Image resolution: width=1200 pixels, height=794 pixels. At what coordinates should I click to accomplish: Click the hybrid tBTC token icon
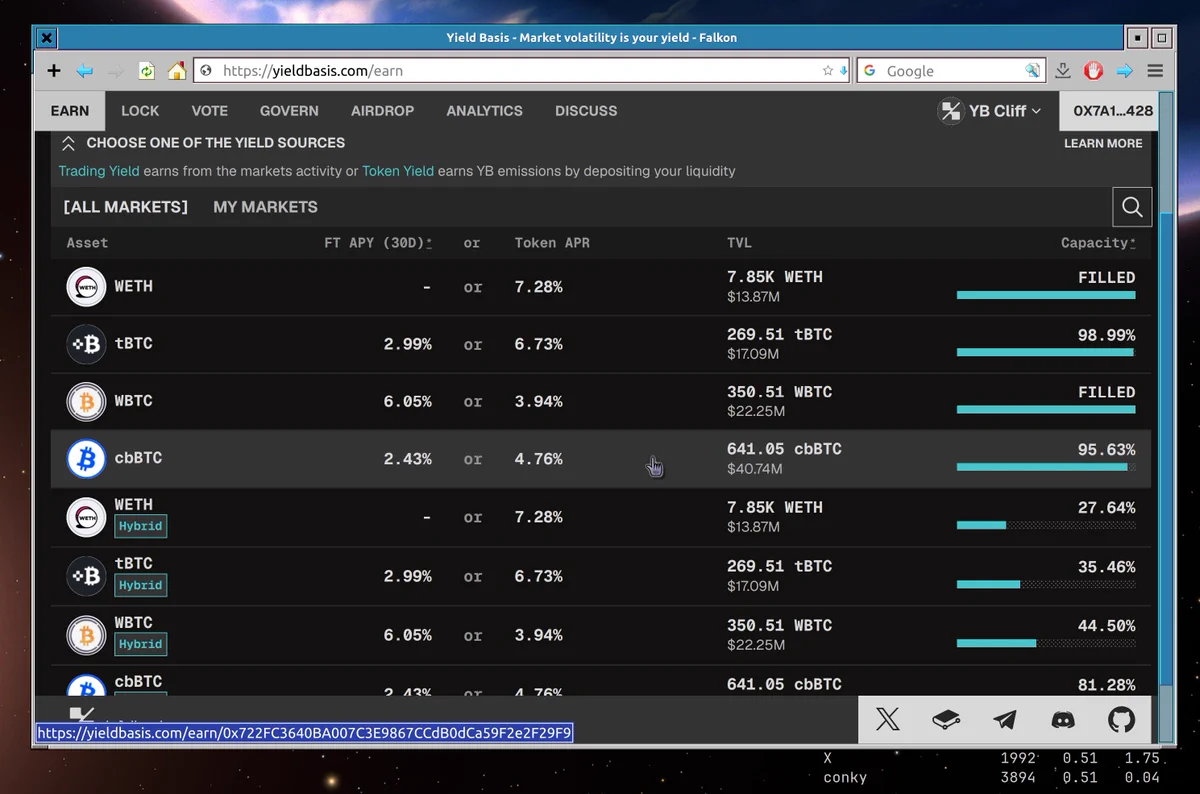[x=86, y=576]
